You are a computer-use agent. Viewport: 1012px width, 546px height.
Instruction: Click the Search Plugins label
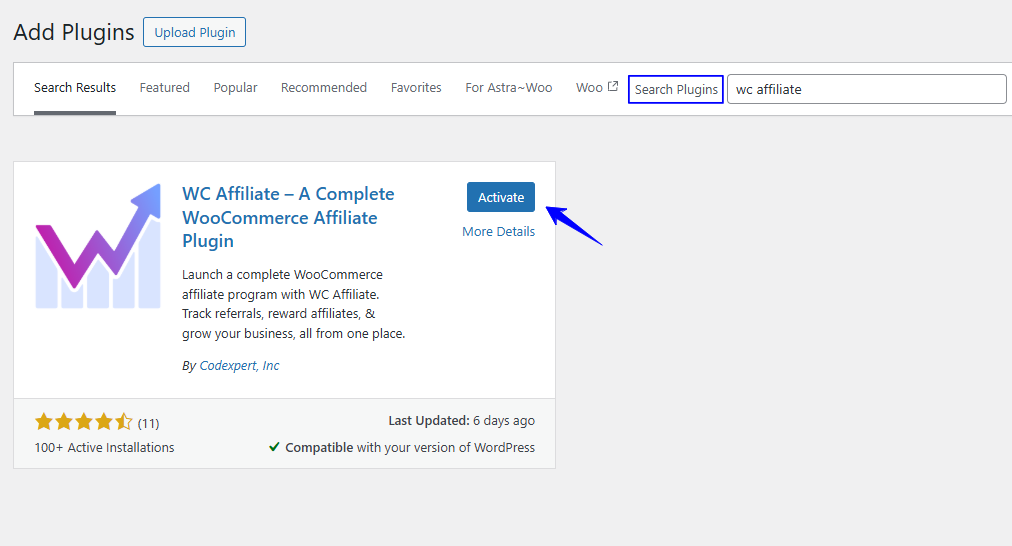(676, 89)
